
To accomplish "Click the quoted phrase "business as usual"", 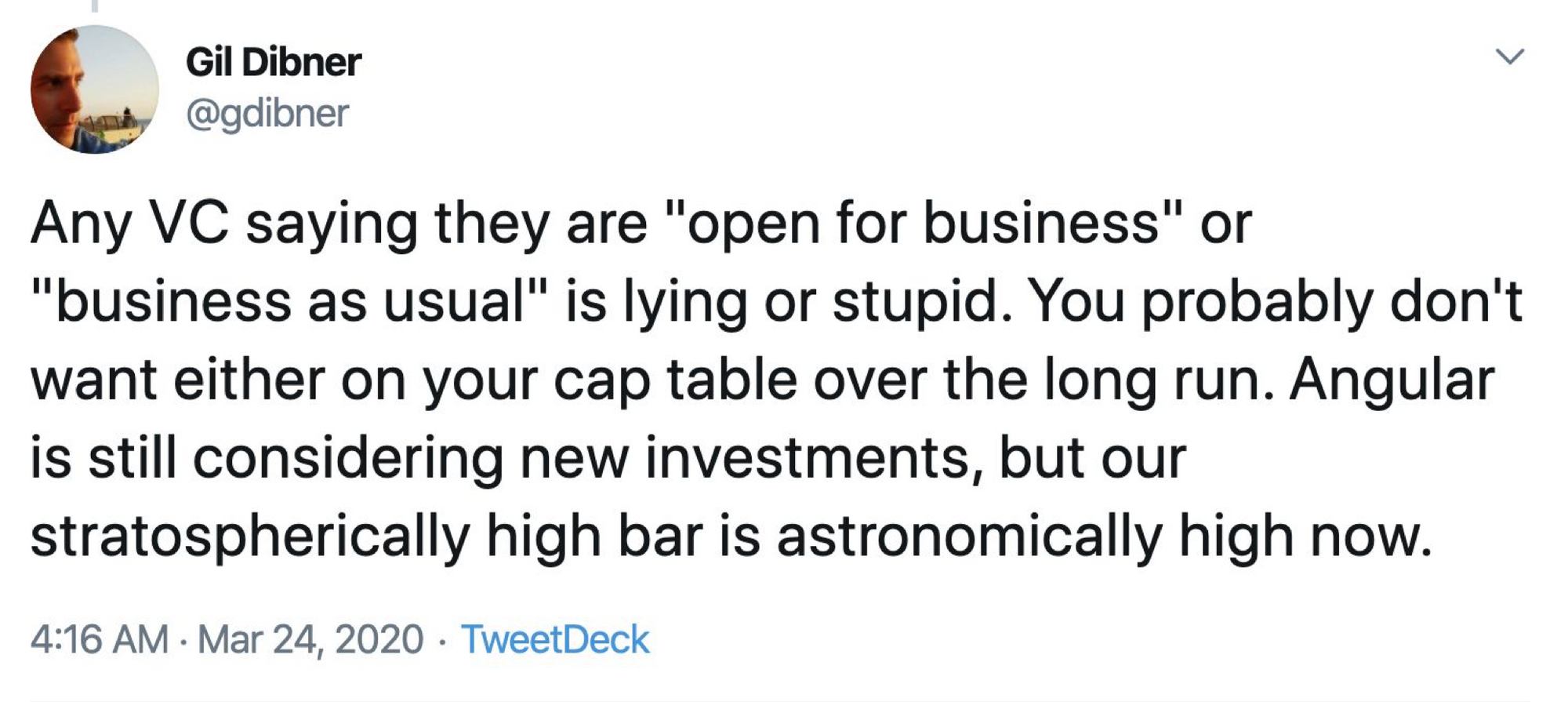I will point(289,302).
